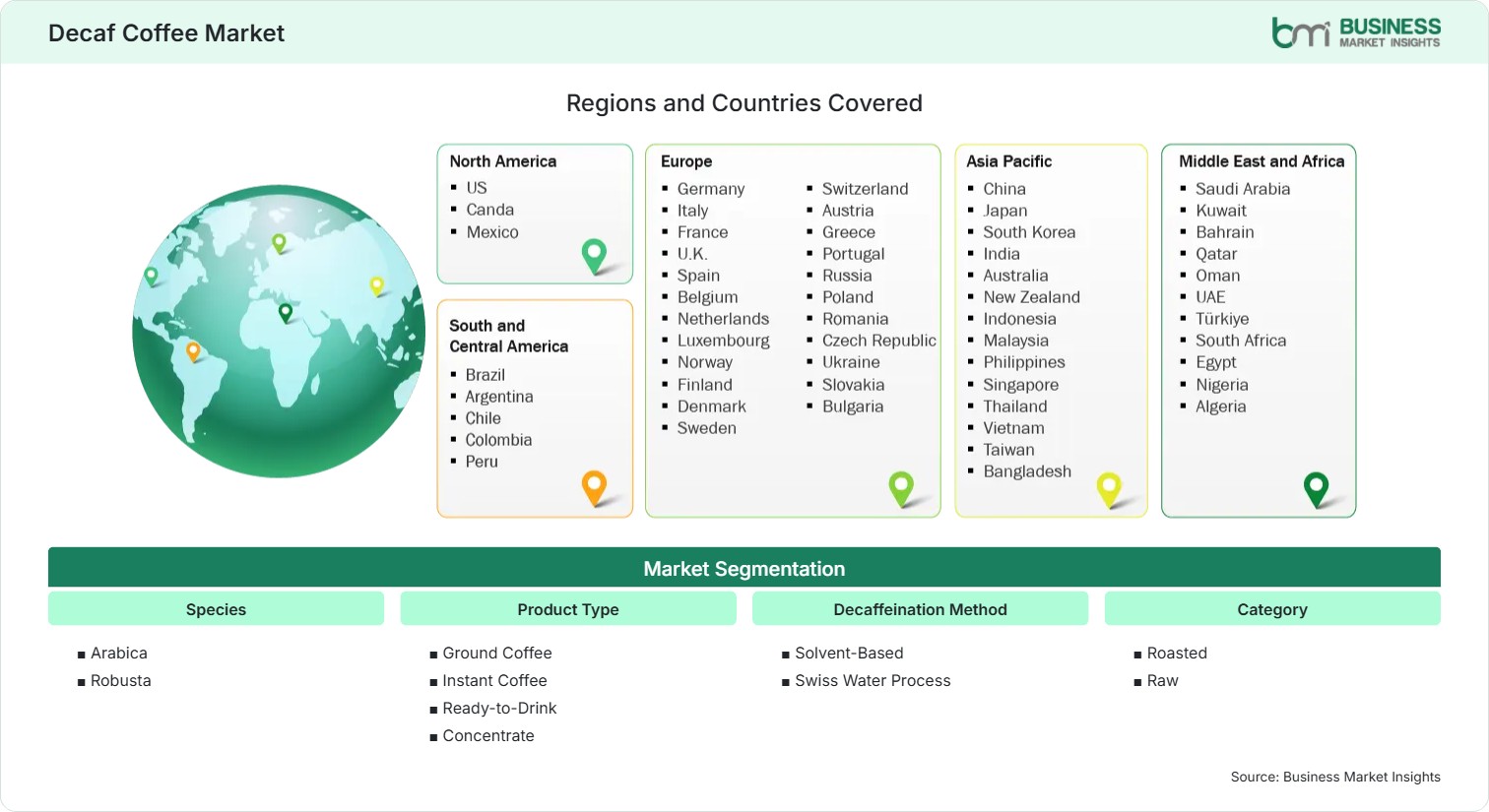Click 'Swiss Water Process' method
The height and width of the screenshot is (812, 1489).
point(873,681)
